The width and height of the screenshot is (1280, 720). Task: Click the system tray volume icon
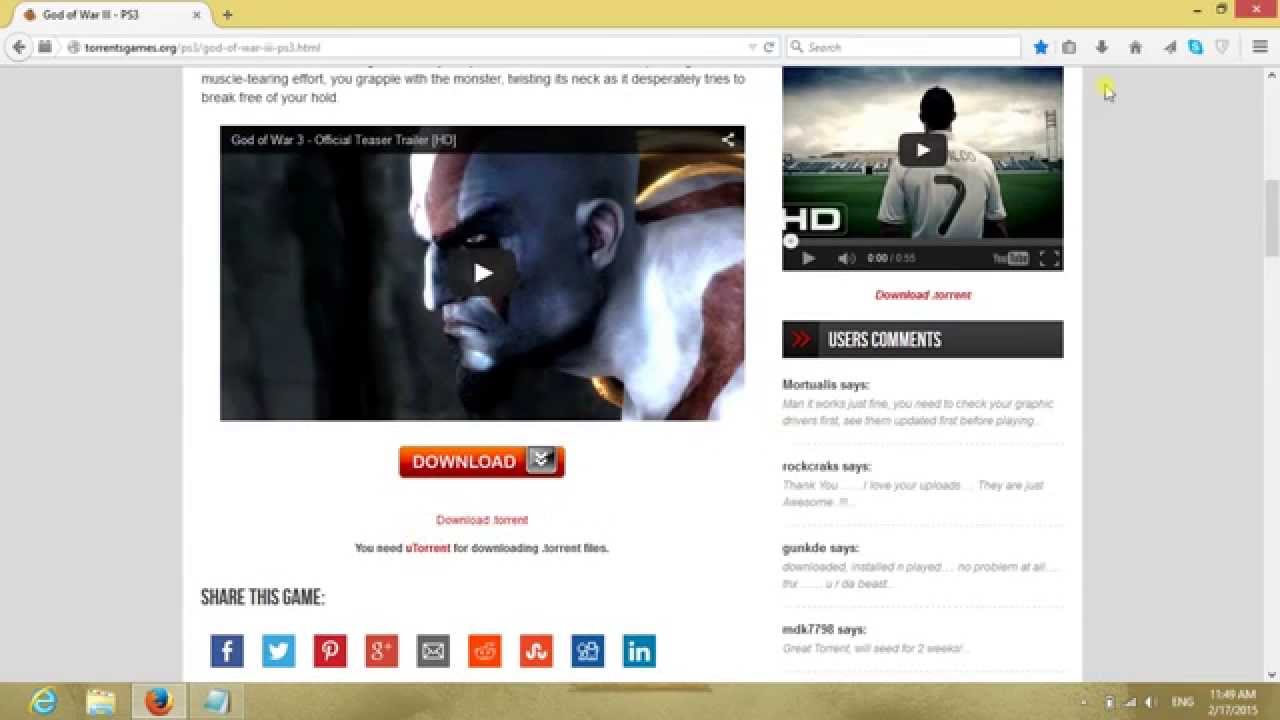click(1151, 702)
